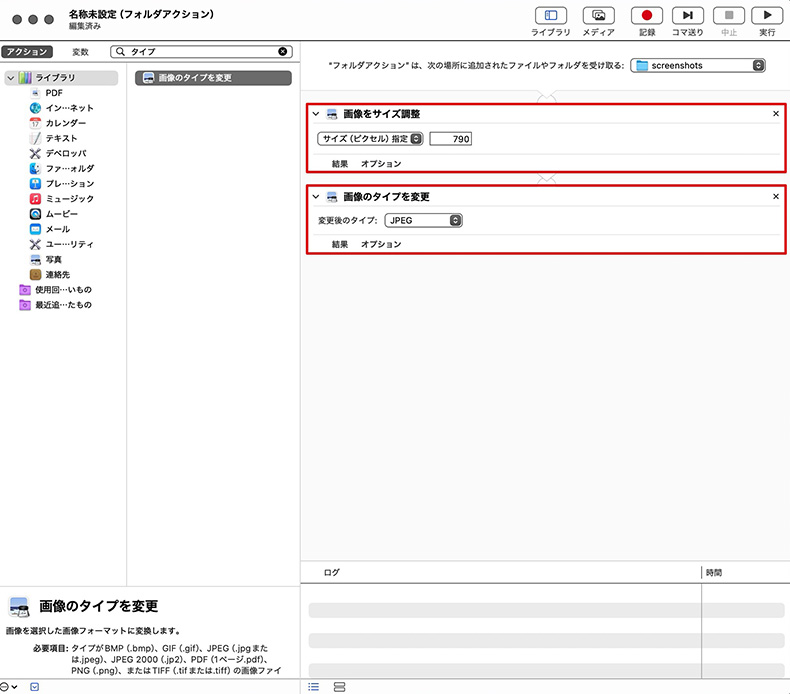This screenshot has height=694, width=790.
Task: Open the サイズ(ピクセル)指定 dropdown
Action: [x=370, y=139]
